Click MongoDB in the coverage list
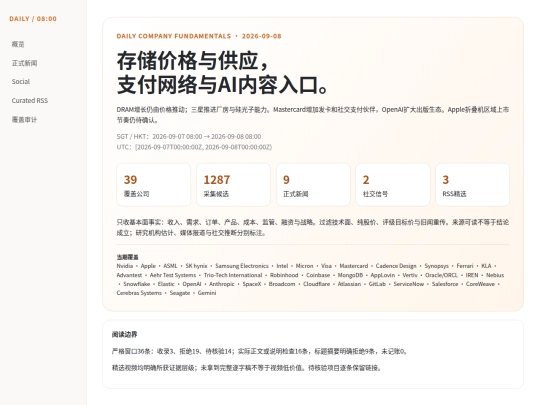The image size is (540, 405). (x=350, y=275)
